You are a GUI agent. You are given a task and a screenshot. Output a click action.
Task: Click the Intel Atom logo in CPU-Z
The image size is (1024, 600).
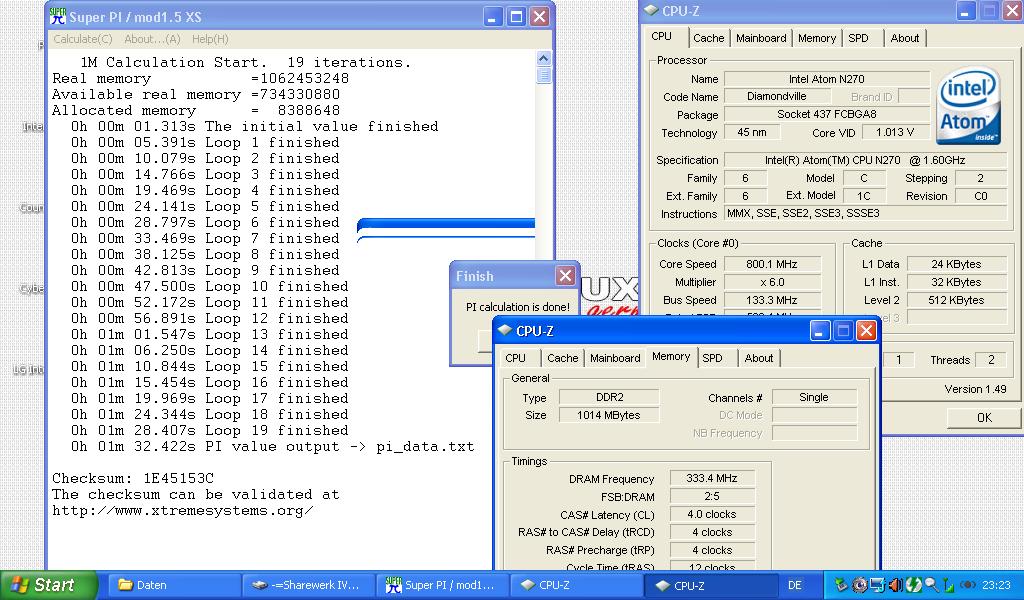968,105
